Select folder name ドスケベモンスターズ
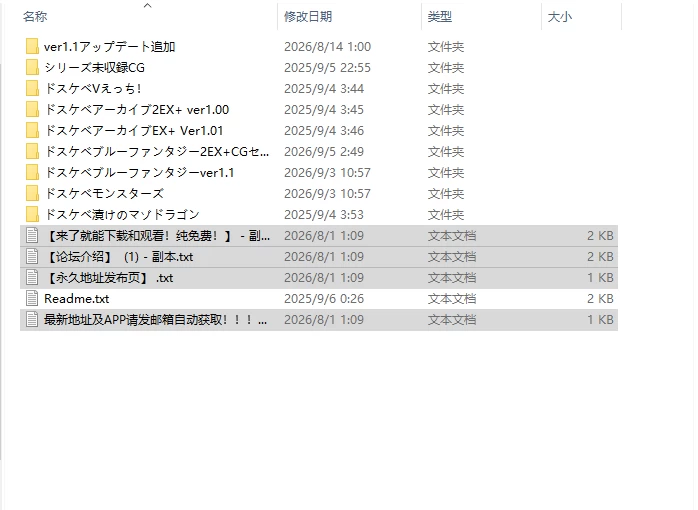Screen dimensions: 698x510 tap(104, 193)
